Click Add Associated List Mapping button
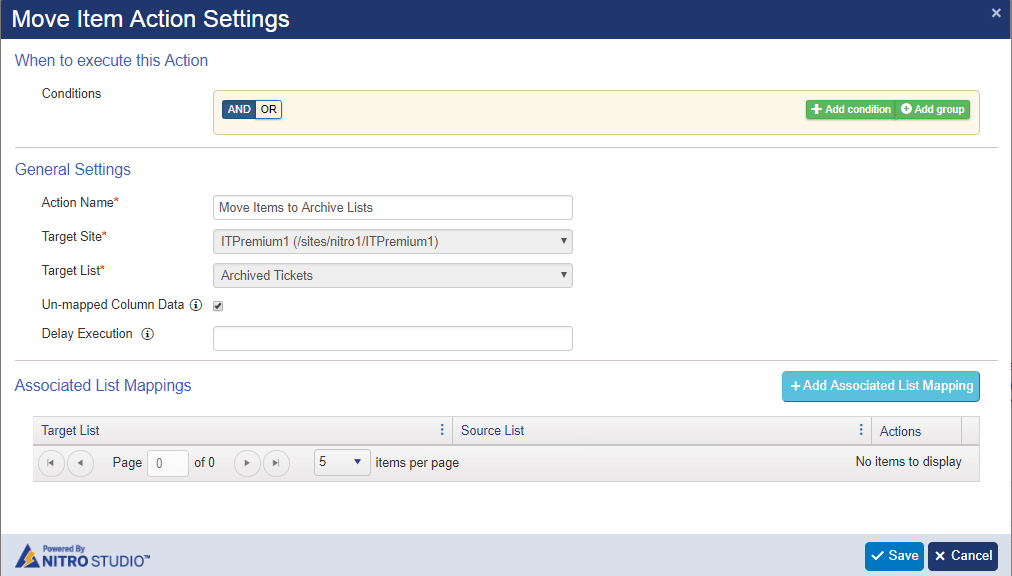The image size is (1012, 576). point(881,386)
